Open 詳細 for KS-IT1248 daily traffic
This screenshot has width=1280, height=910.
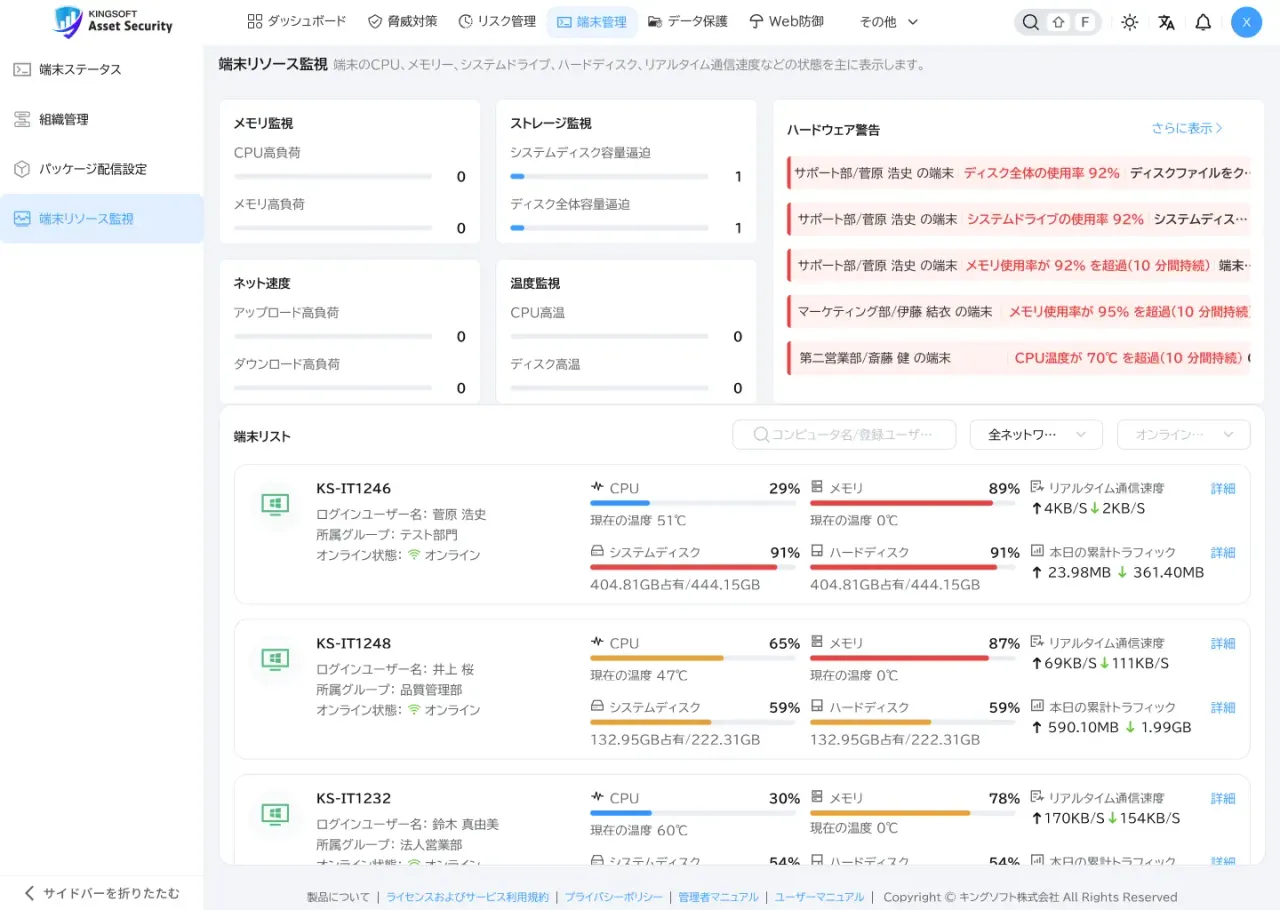pos(1223,708)
